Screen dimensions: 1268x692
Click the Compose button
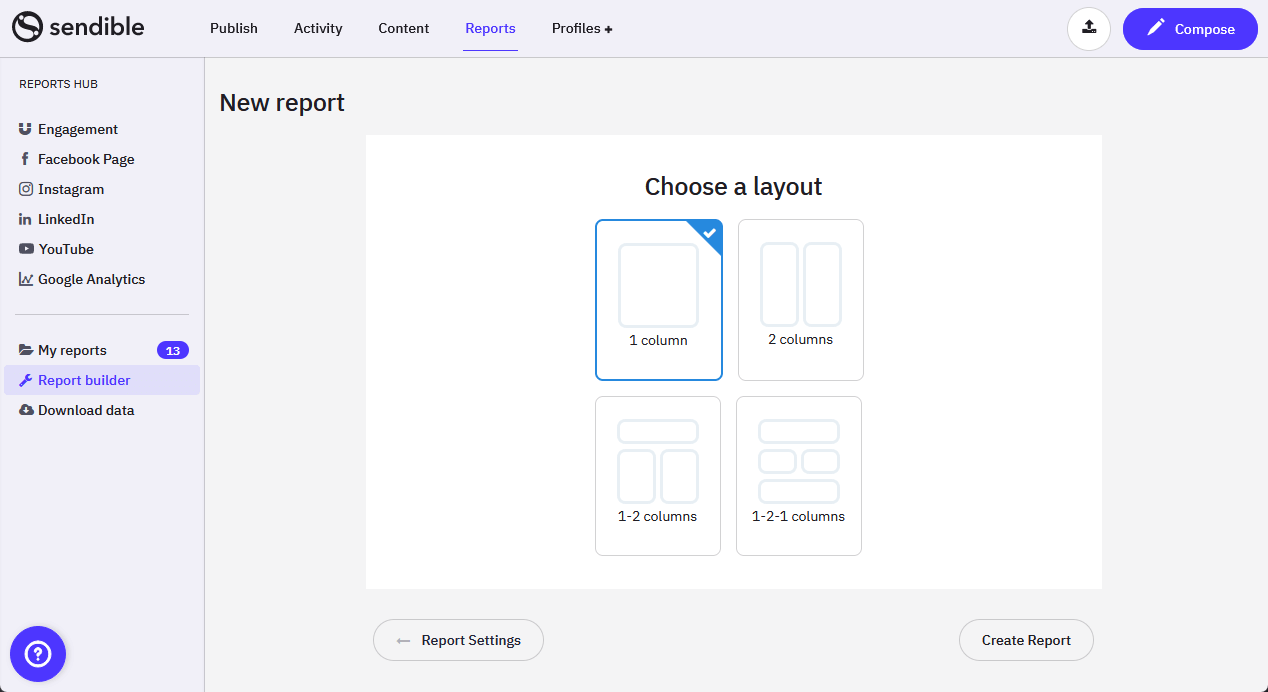tap(1190, 29)
